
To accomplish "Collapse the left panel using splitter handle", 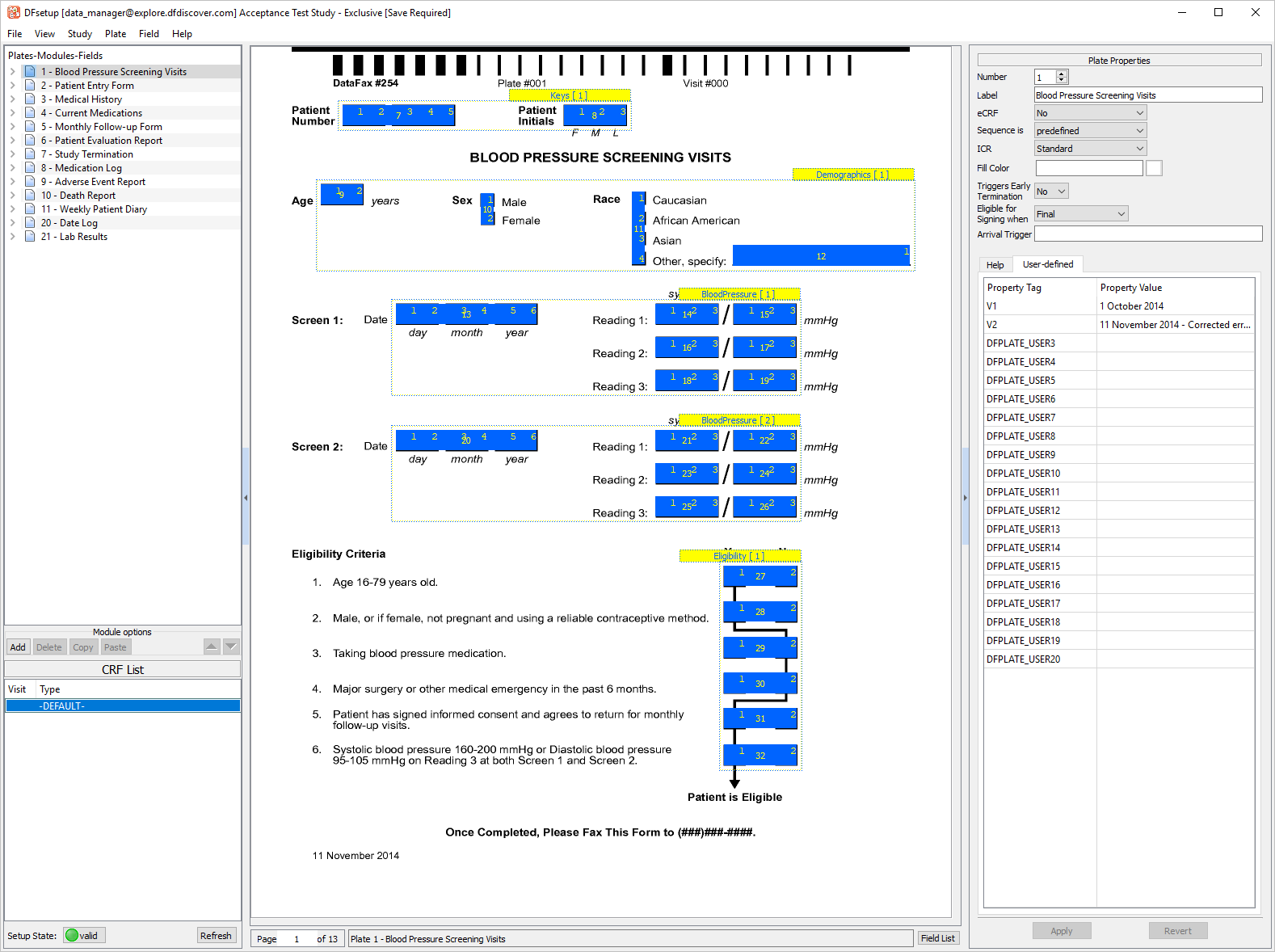I will tap(246, 498).
